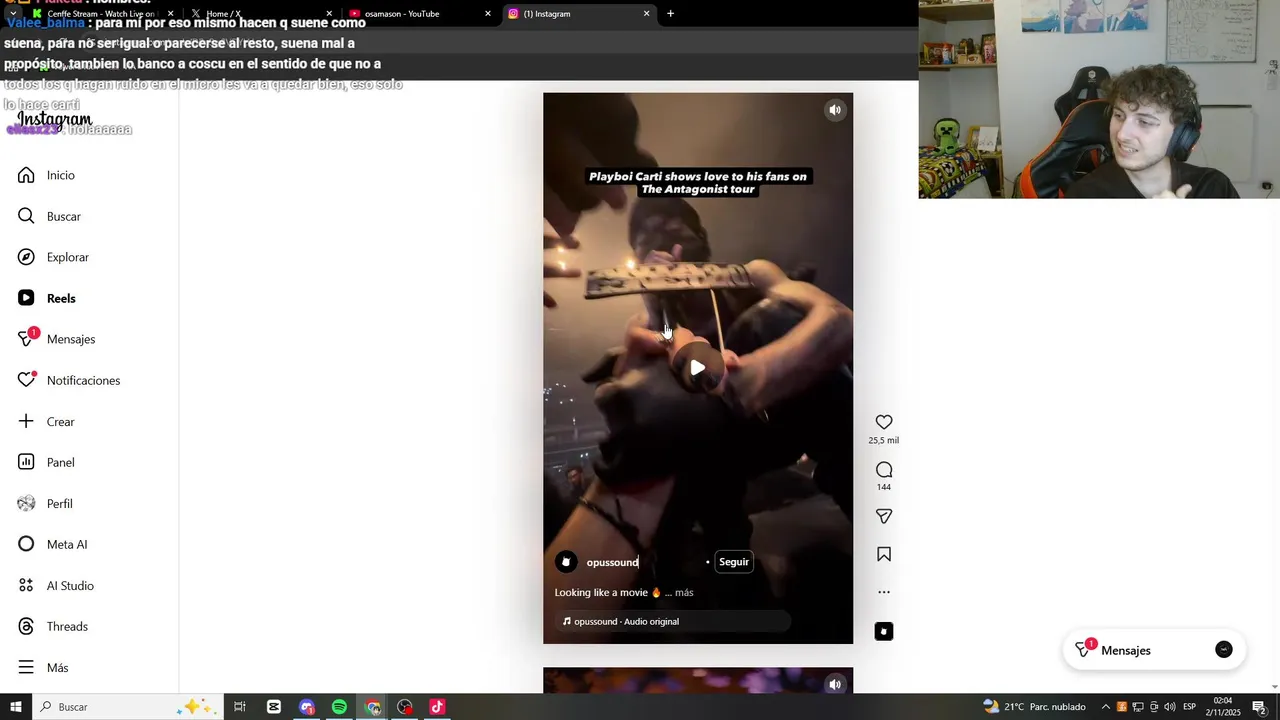Image resolution: width=1280 pixels, height=720 pixels.
Task: Close the Instagram browser tab
Action: (x=646, y=13)
